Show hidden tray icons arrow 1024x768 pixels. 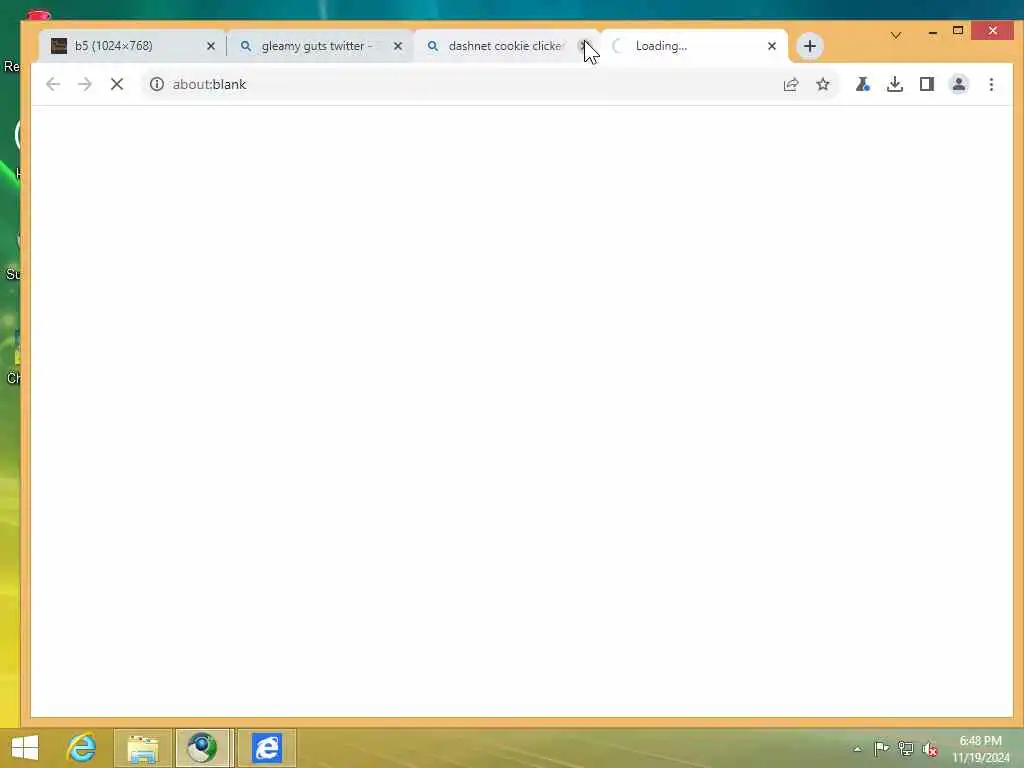(x=857, y=749)
